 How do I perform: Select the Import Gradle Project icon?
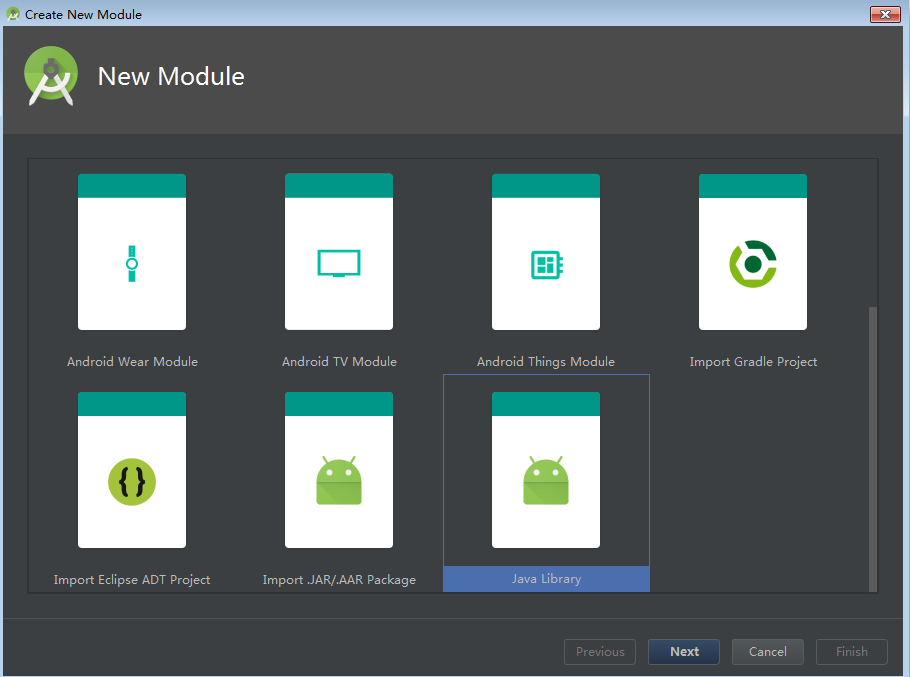(753, 264)
